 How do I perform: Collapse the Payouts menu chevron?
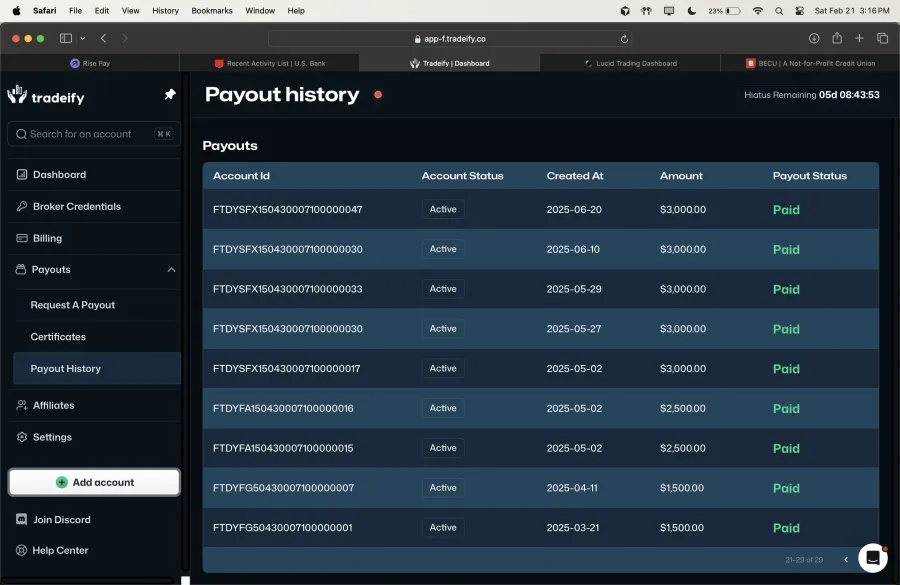tap(171, 269)
